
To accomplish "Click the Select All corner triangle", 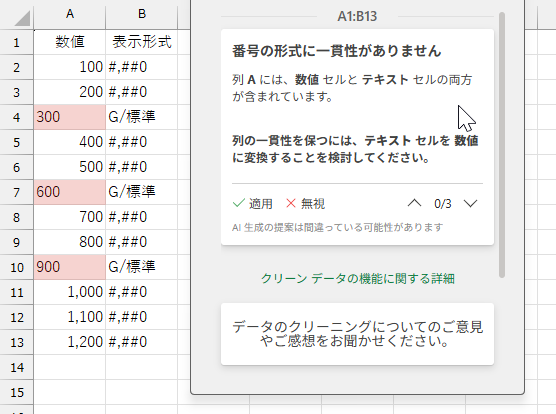I will 22,18.
